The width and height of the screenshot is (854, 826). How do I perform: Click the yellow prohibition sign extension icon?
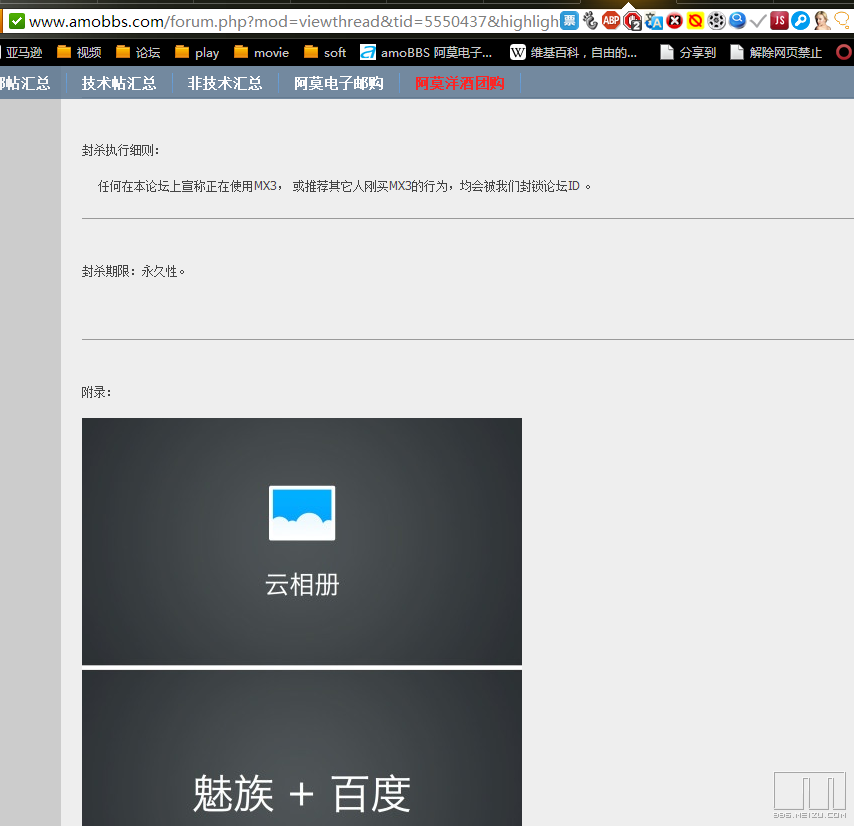[x=695, y=21]
